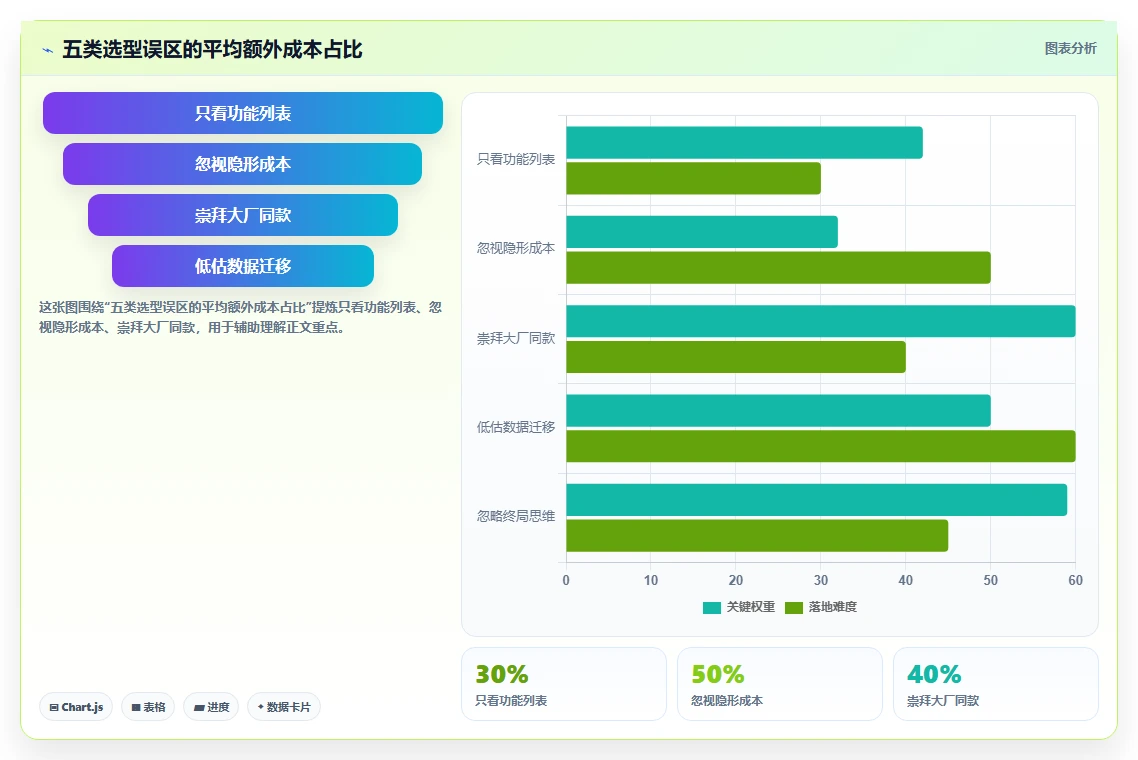Click x-axis tick value 0
Viewport: 1138px width, 760px height.
566,581
